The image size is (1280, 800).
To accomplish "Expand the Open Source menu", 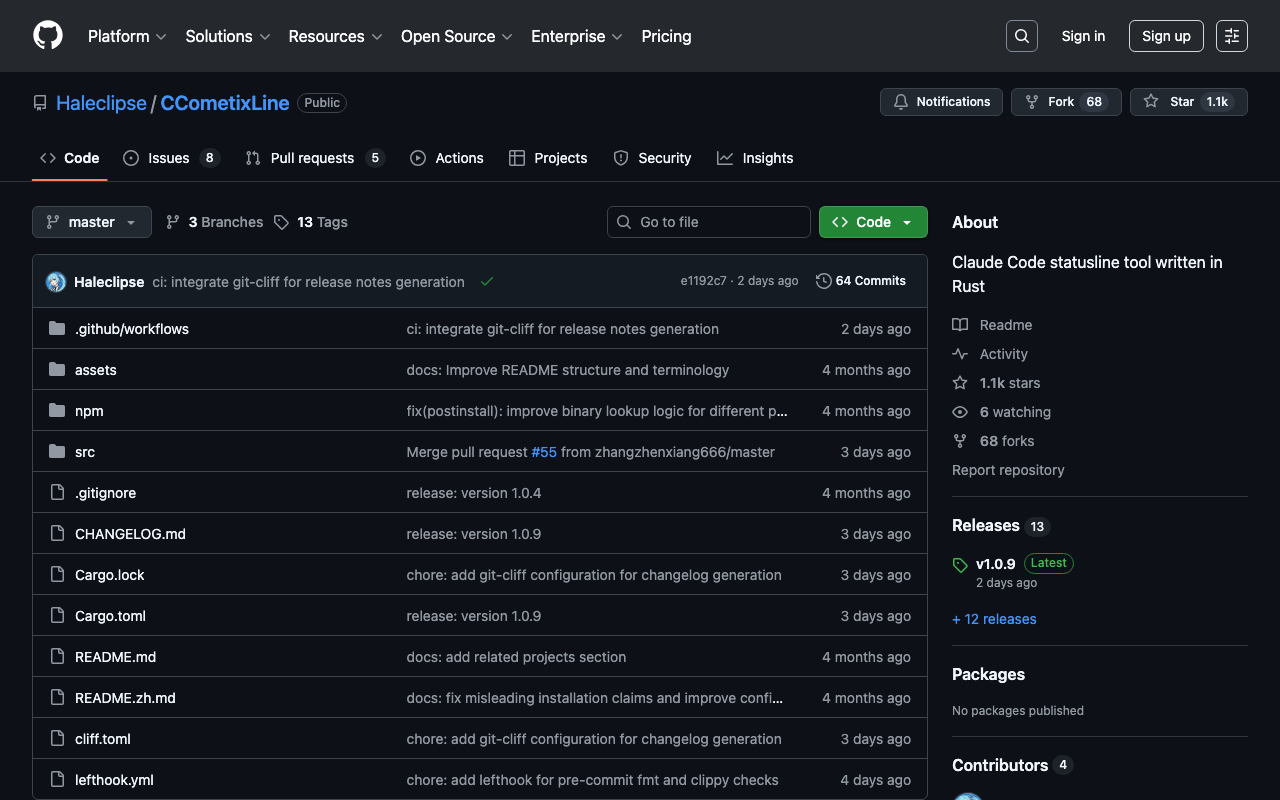I will pos(456,36).
